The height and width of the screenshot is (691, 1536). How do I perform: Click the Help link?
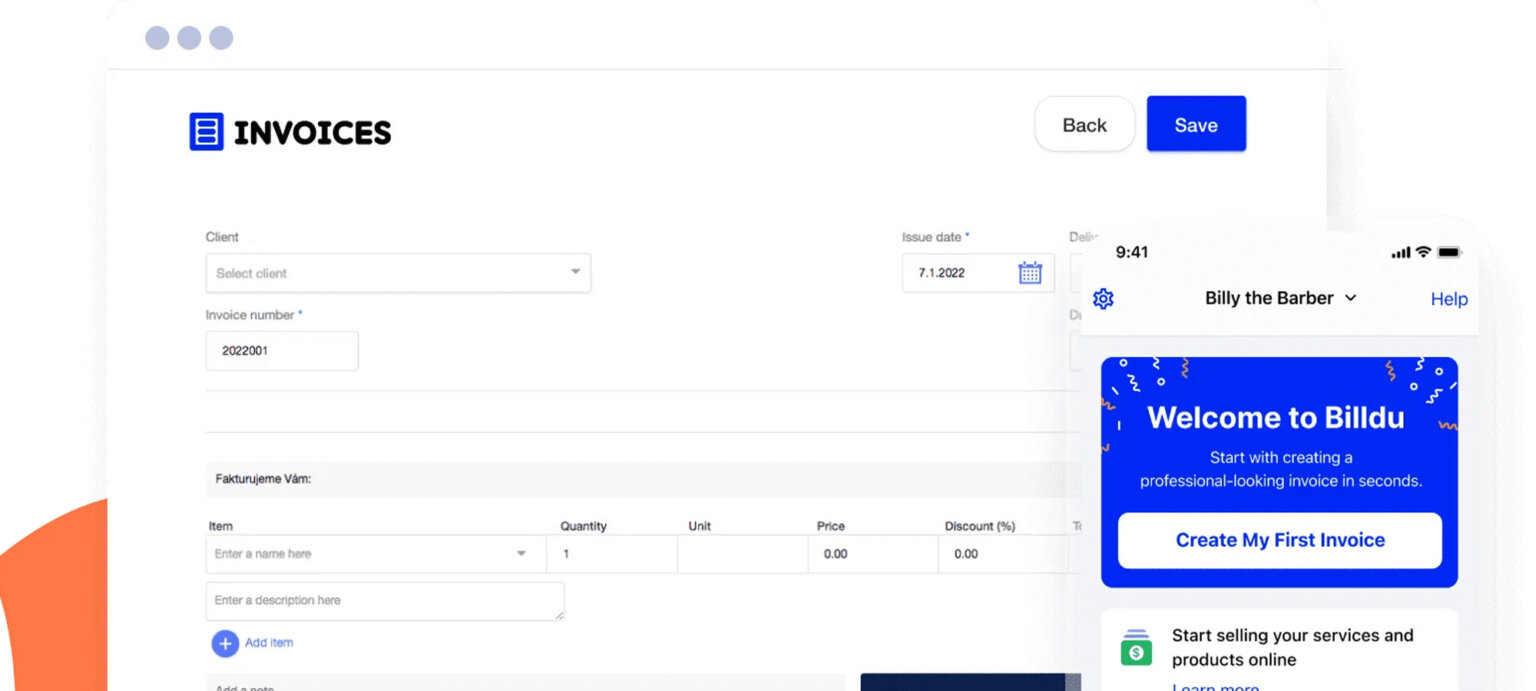pos(1449,298)
